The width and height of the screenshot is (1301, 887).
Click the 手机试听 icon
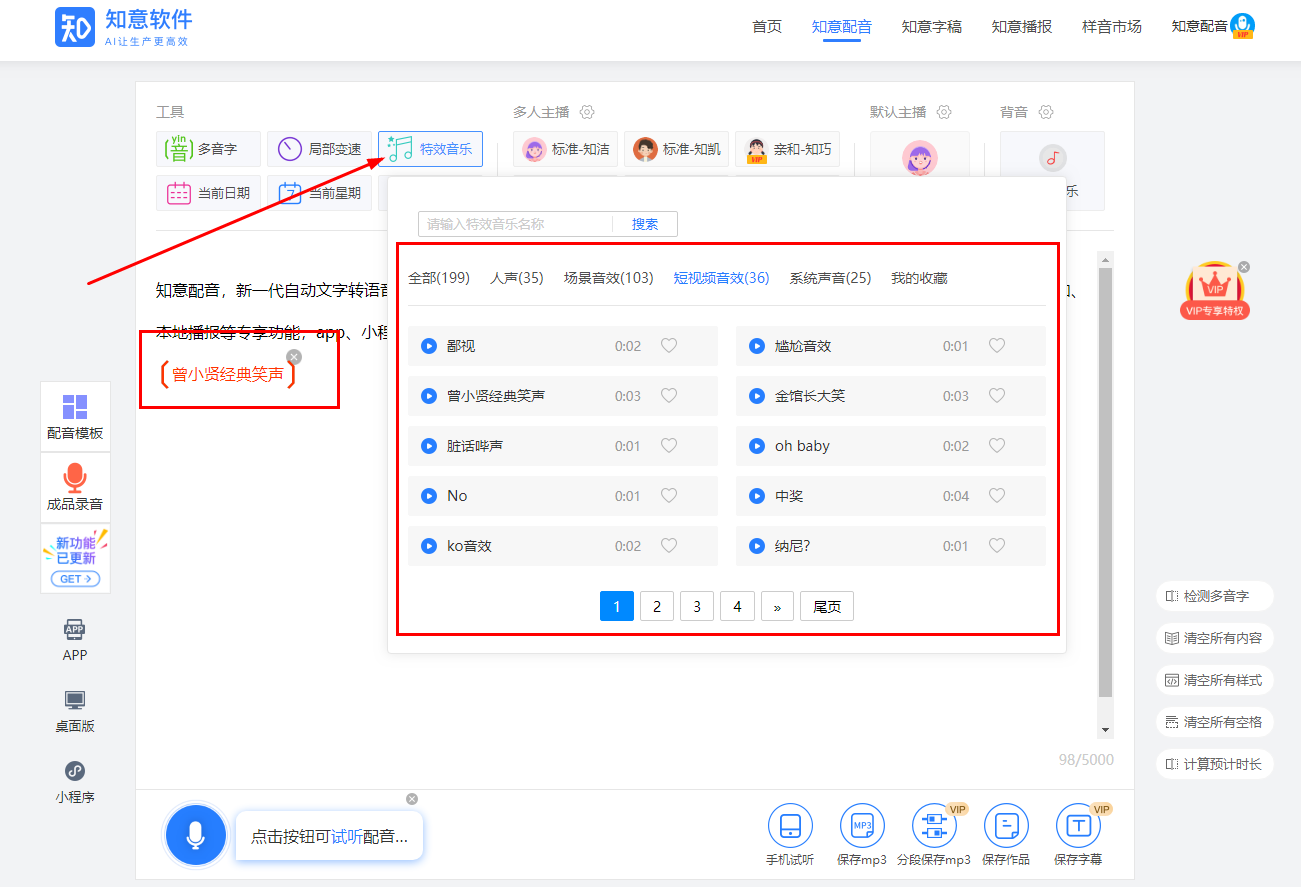pyautogui.click(x=790, y=834)
